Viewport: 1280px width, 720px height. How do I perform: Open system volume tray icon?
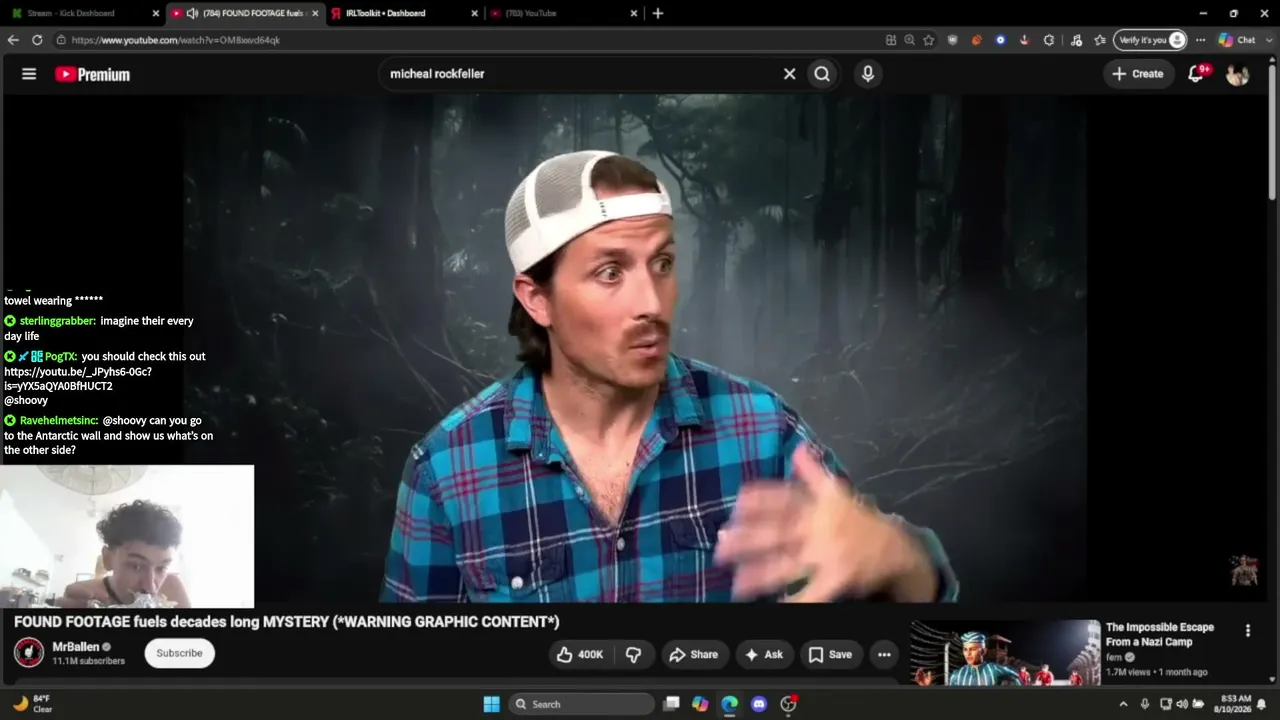coord(1181,704)
